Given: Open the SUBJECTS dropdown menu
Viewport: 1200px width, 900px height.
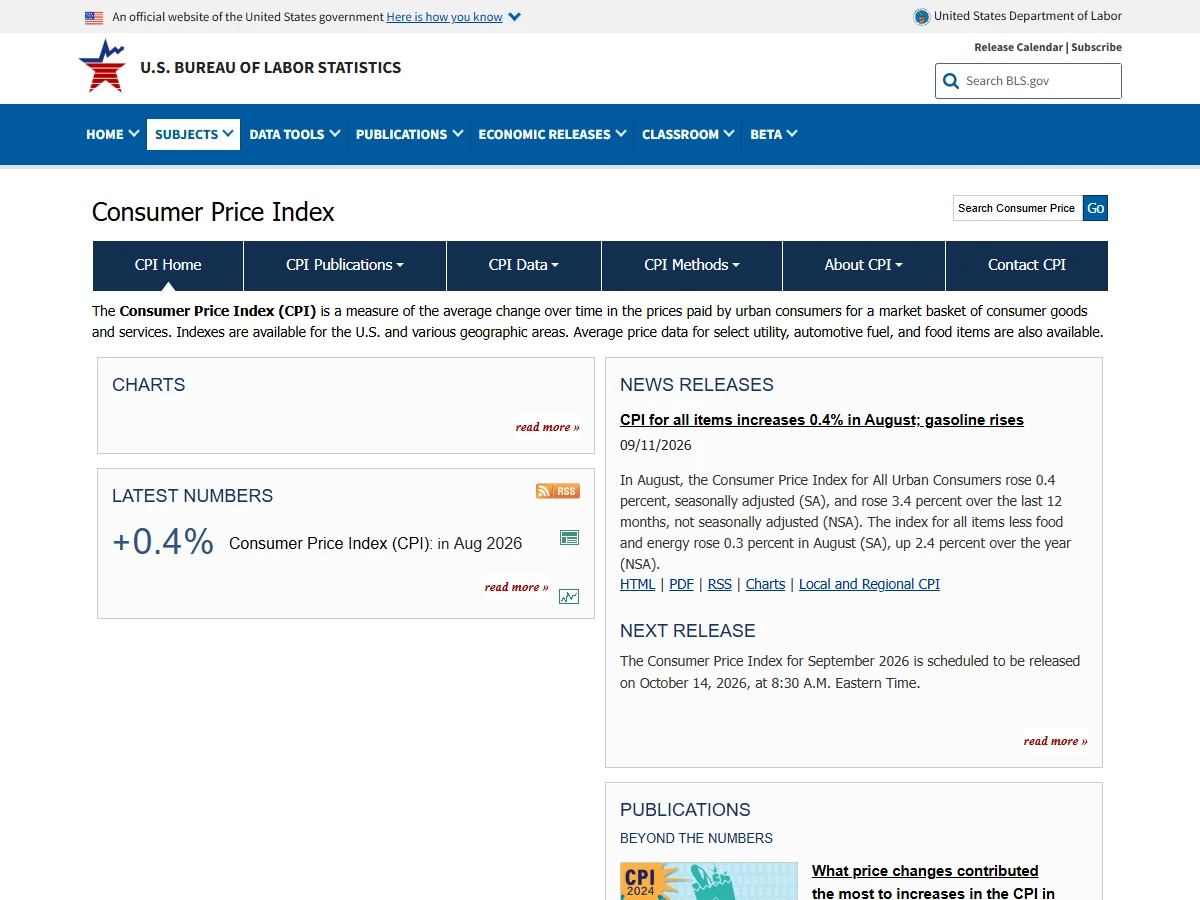Looking at the screenshot, I should tap(194, 134).
